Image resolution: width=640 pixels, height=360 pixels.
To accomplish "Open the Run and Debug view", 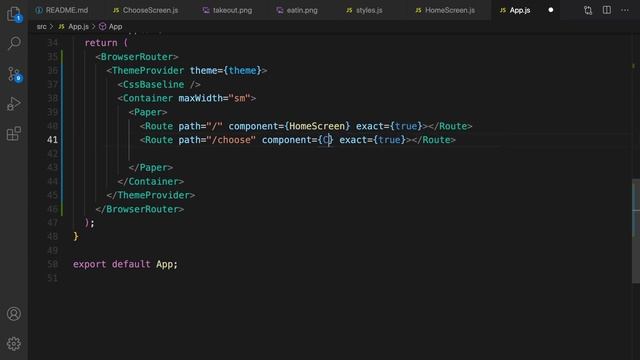I will pos(14,104).
